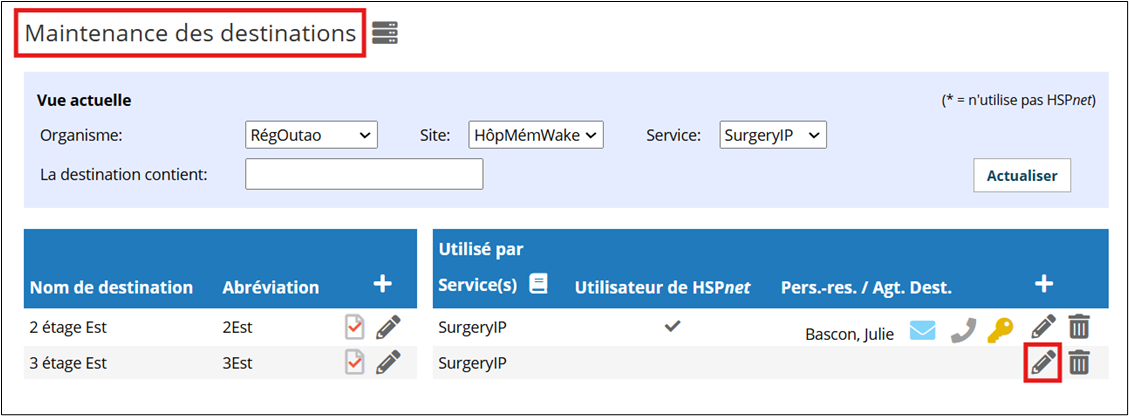Edit the SurgeryIP service usage for 3 étage Est
This screenshot has width=1129, height=416.
(x=1043, y=362)
